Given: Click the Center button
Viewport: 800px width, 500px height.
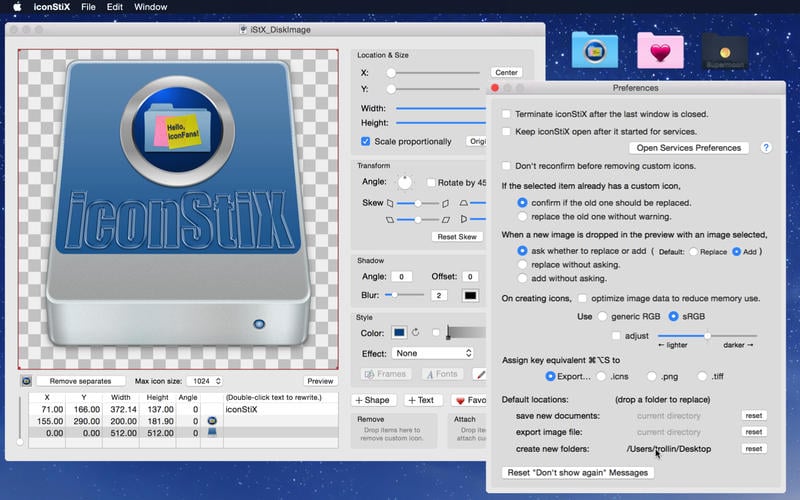Looking at the screenshot, I should coord(506,72).
